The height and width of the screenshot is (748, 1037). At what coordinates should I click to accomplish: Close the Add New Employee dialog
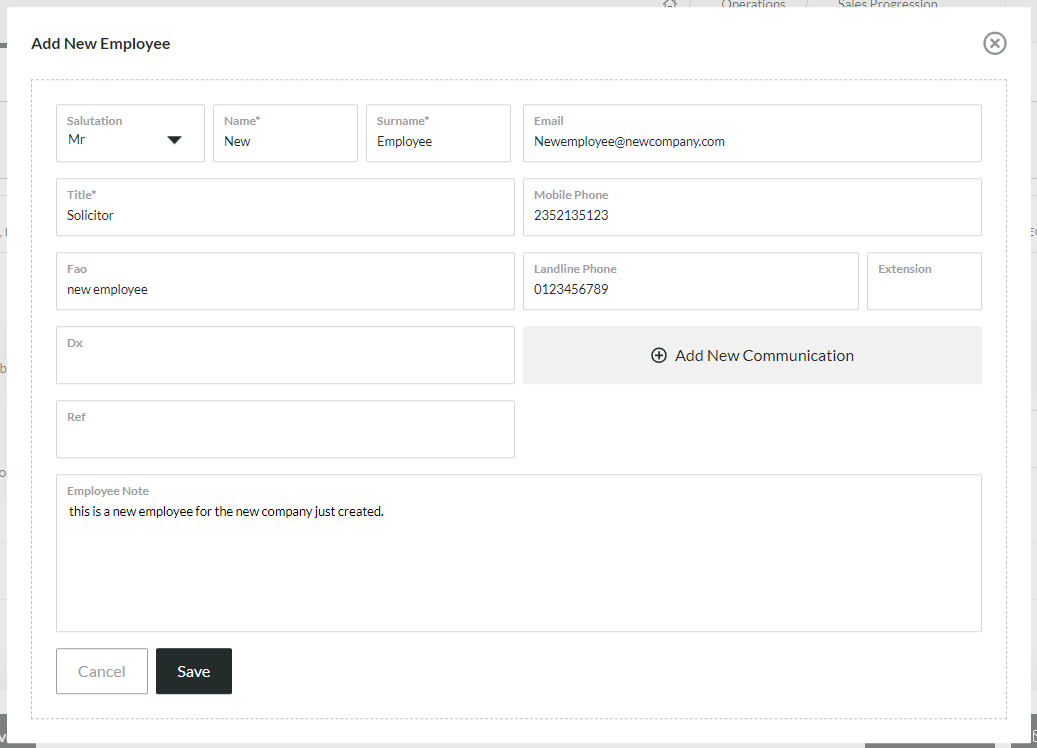tap(994, 44)
